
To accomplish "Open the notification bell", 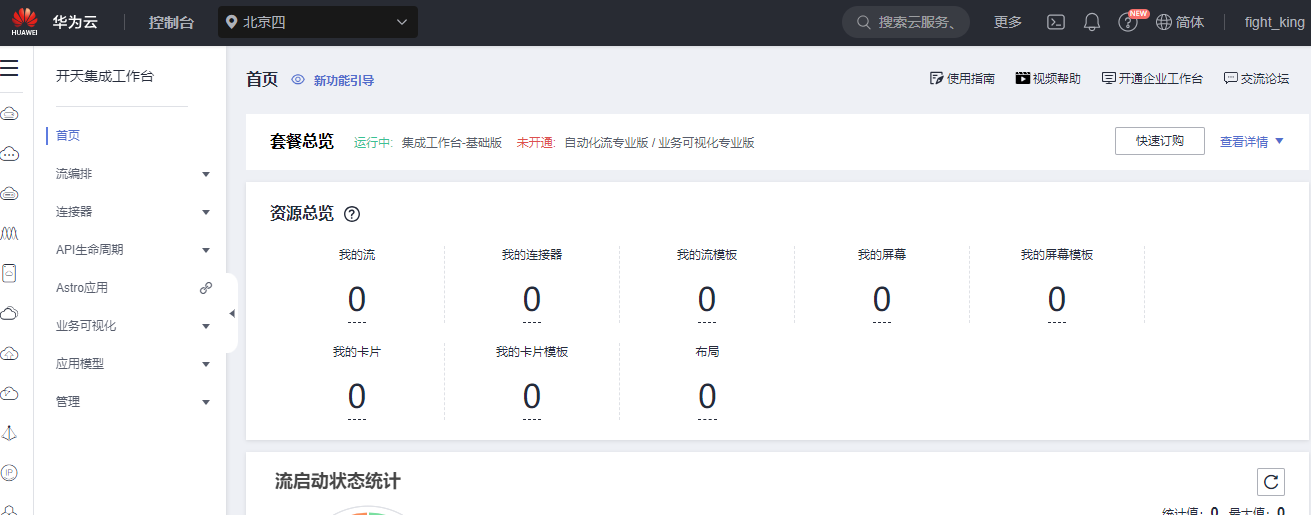I will pos(1092,22).
